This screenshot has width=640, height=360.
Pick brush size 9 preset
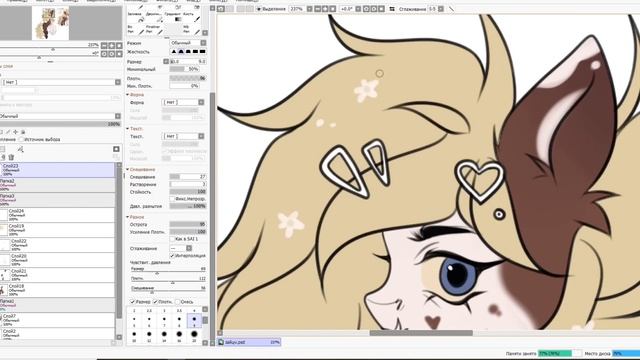[194, 320]
